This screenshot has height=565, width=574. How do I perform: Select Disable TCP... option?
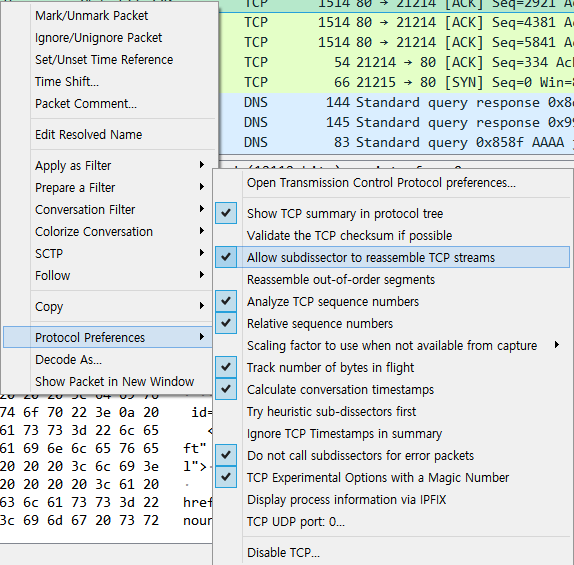392,552
